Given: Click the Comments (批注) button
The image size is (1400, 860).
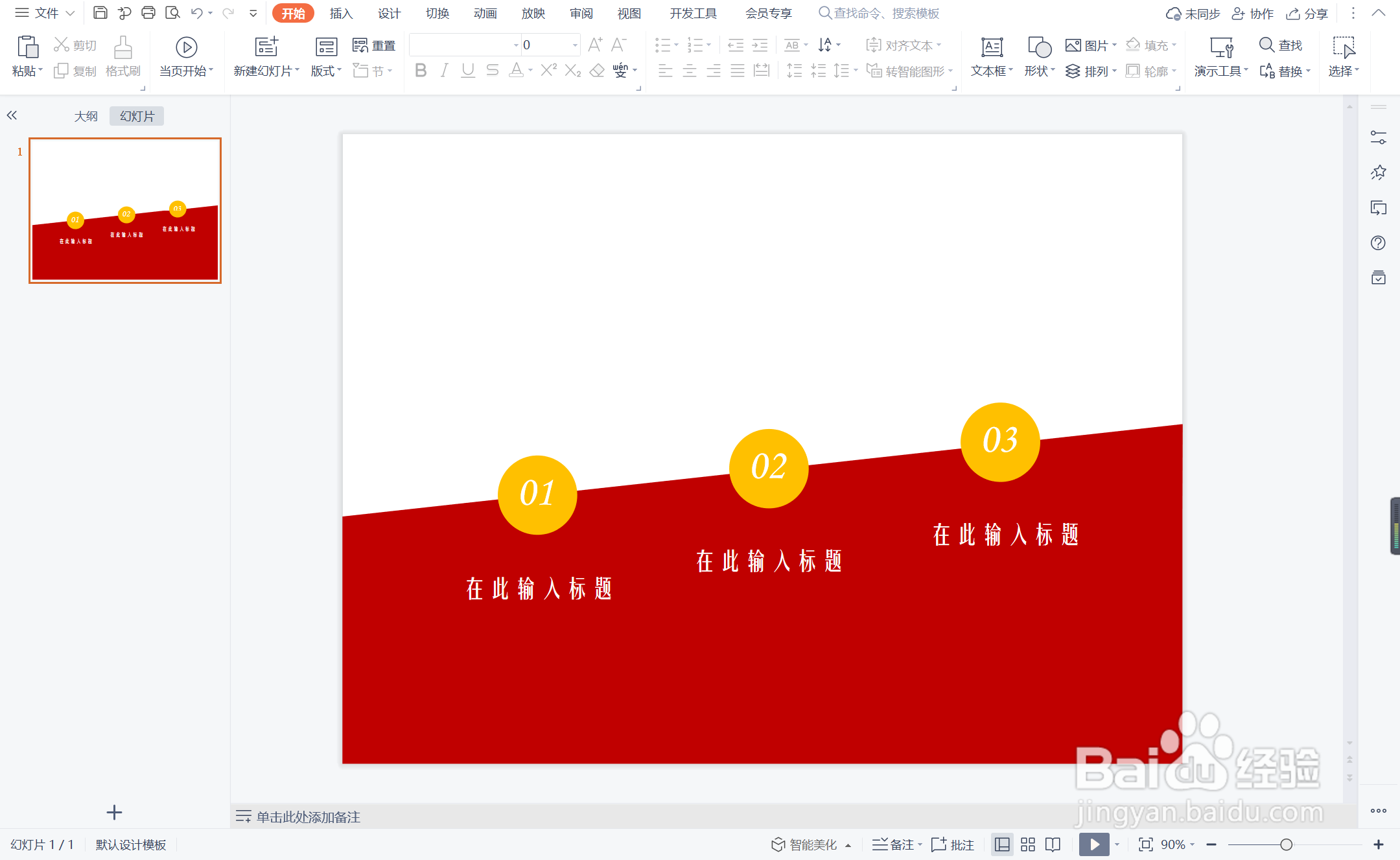Looking at the screenshot, I should [953, 844].
